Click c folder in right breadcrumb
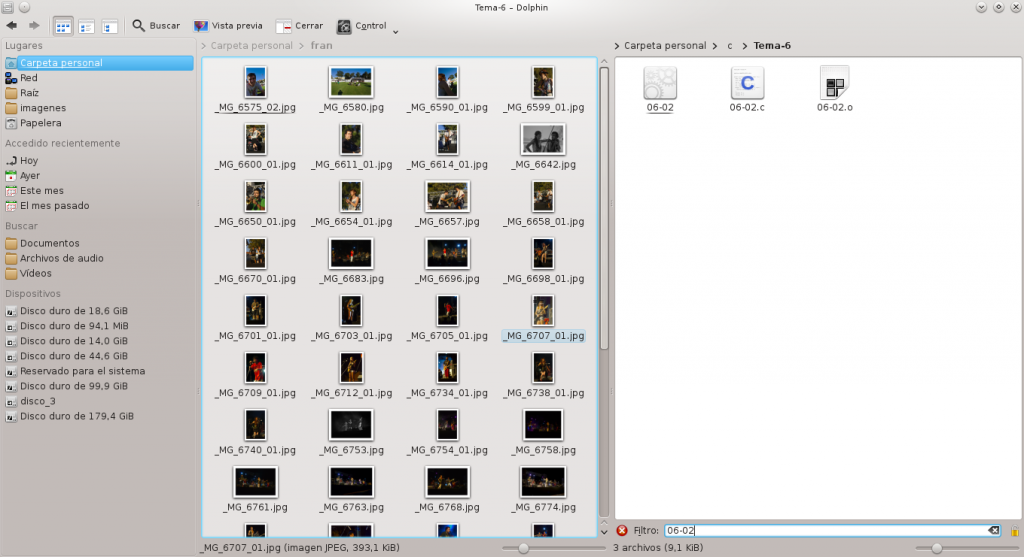 click(729, 46)
